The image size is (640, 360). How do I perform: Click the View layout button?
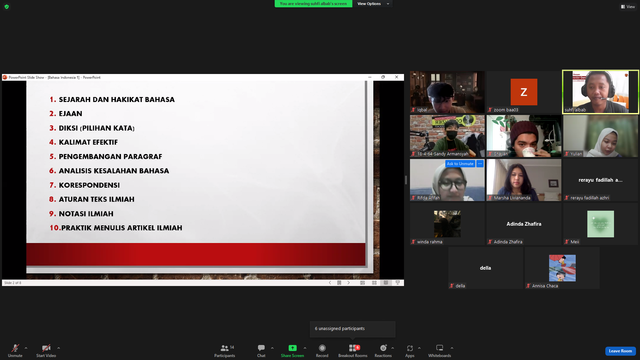click(x=628, y=7)
